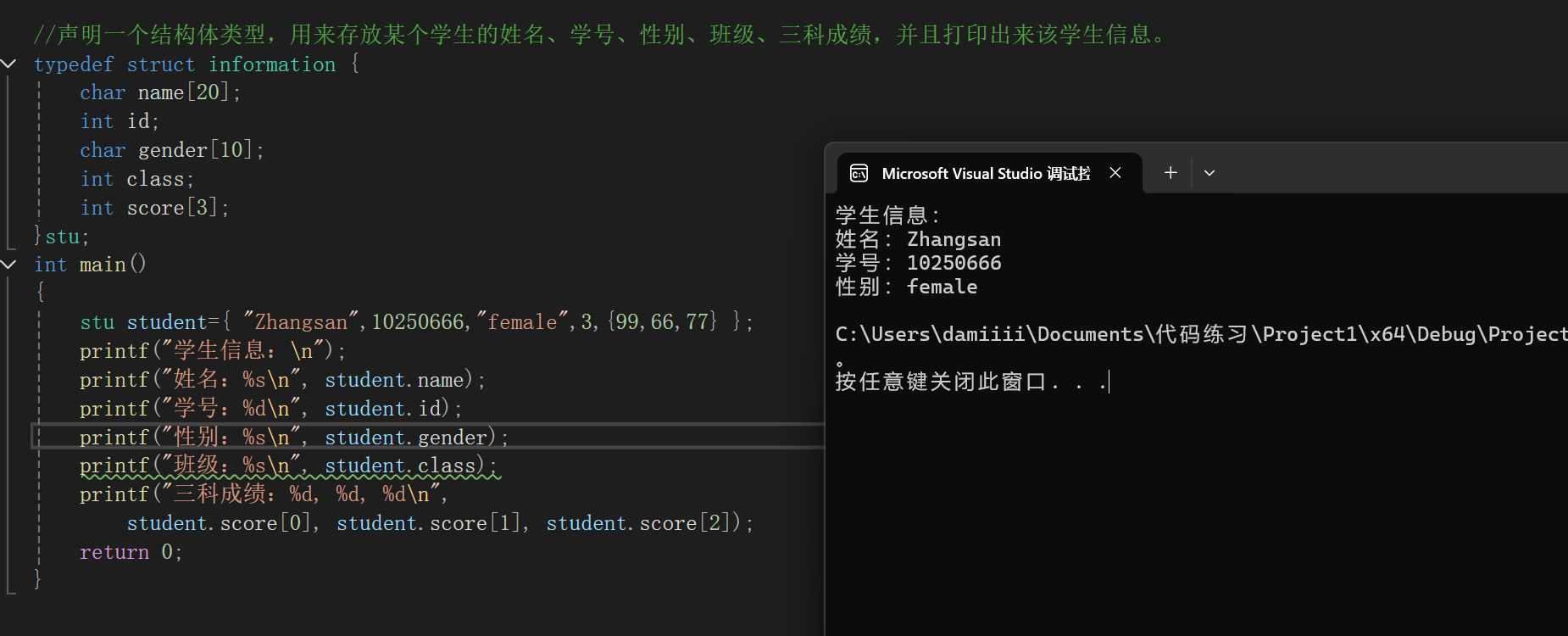The width and height of the screenshot is (1568, 636).
Task: Select the Microsoft Visual Studio 调试控制台 tab
Action: (983, 172)
